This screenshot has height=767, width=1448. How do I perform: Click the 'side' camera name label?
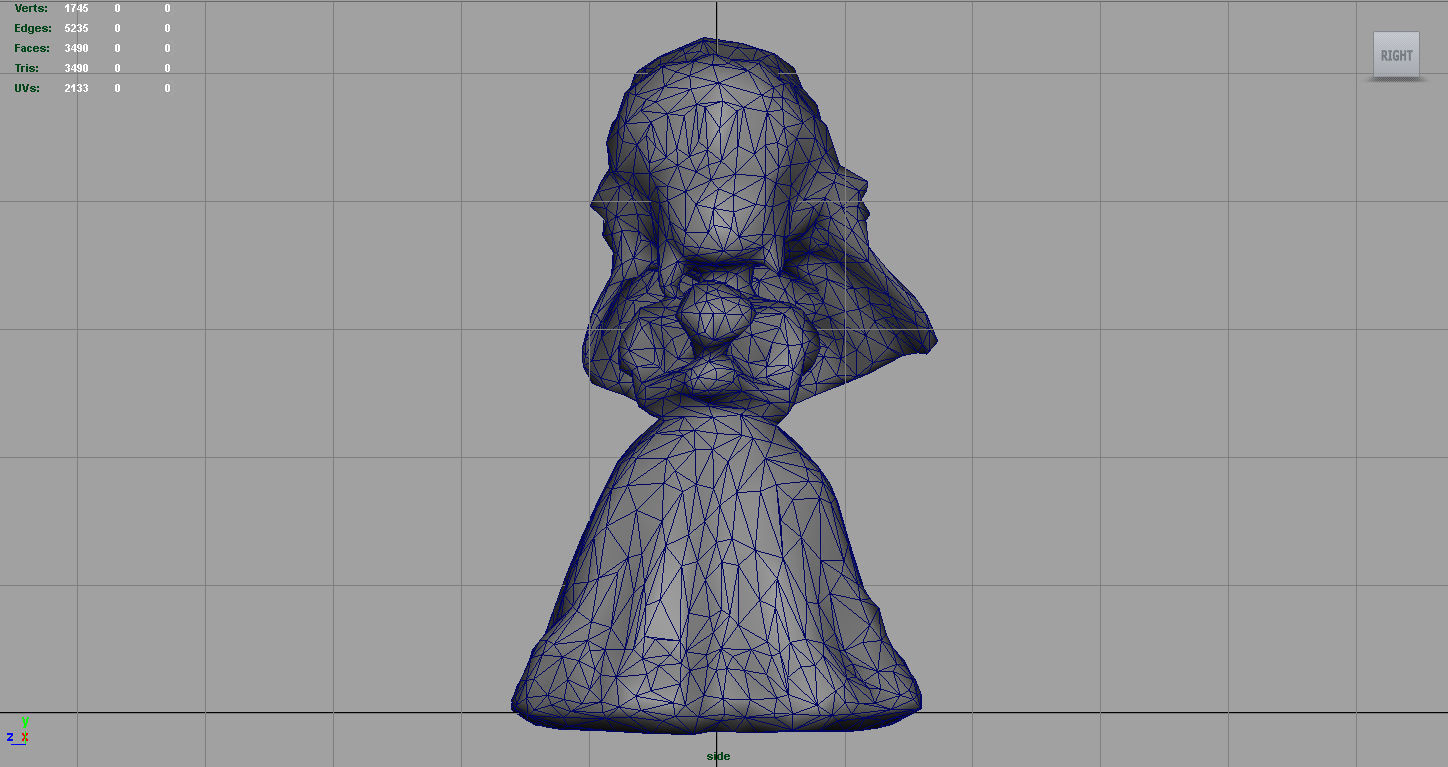718,756
